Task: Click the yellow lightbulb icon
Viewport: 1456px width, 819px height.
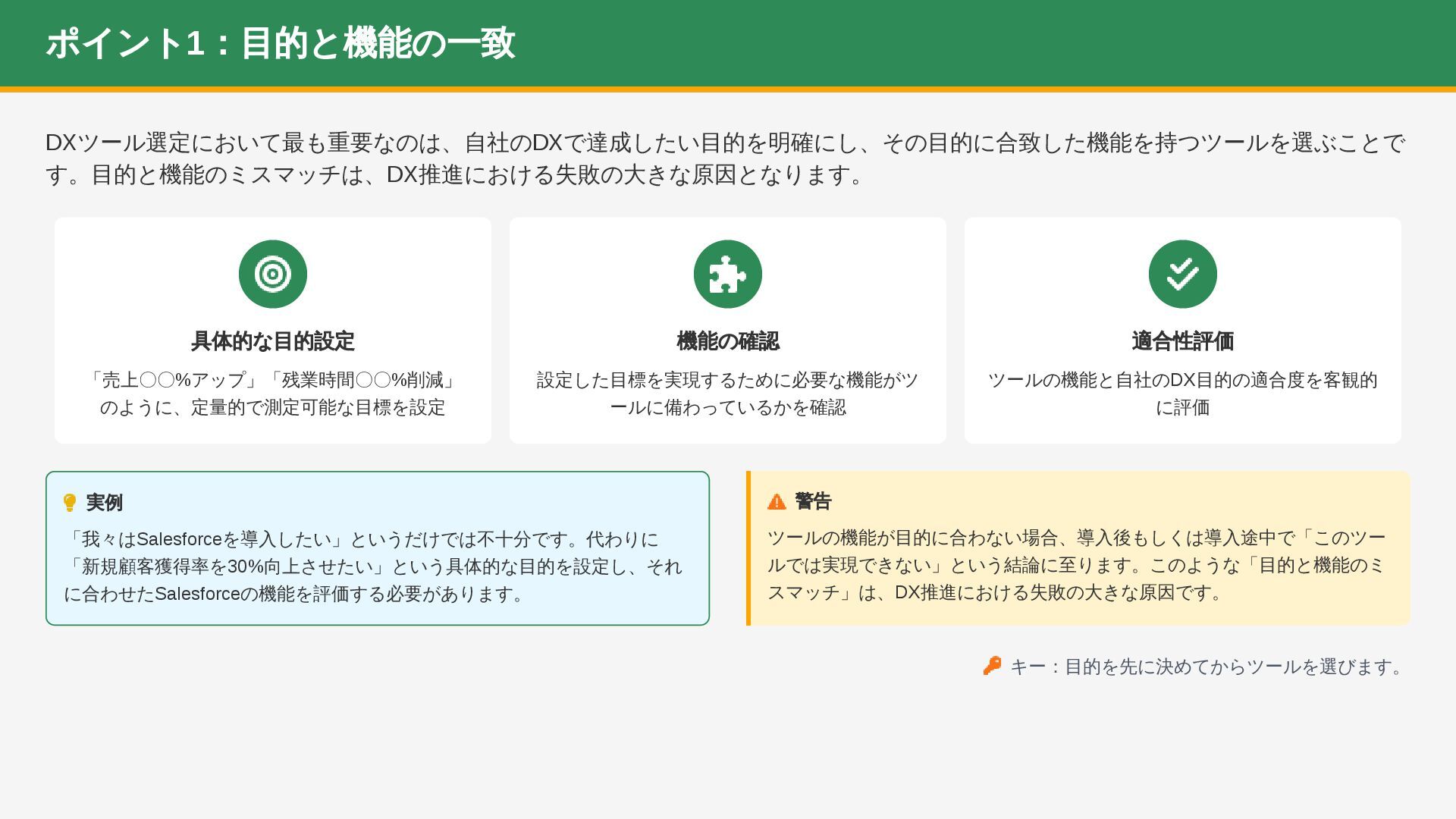Action: pos(70,503)
